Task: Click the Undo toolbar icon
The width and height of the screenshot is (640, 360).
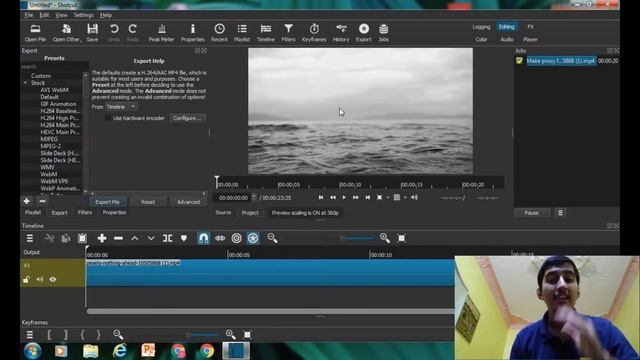Action: [x=114, y=33]
